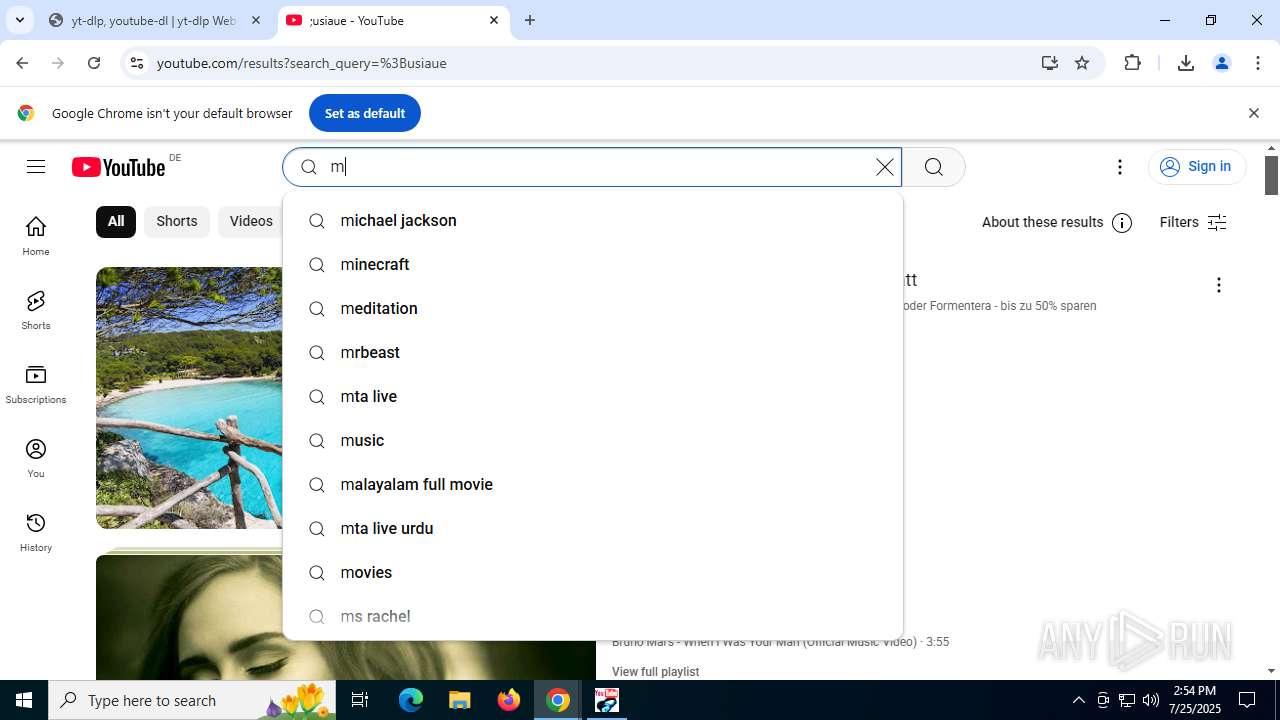Set Chrome as default browser
The image size is (1280, 720).
click(x=365, y=113)
